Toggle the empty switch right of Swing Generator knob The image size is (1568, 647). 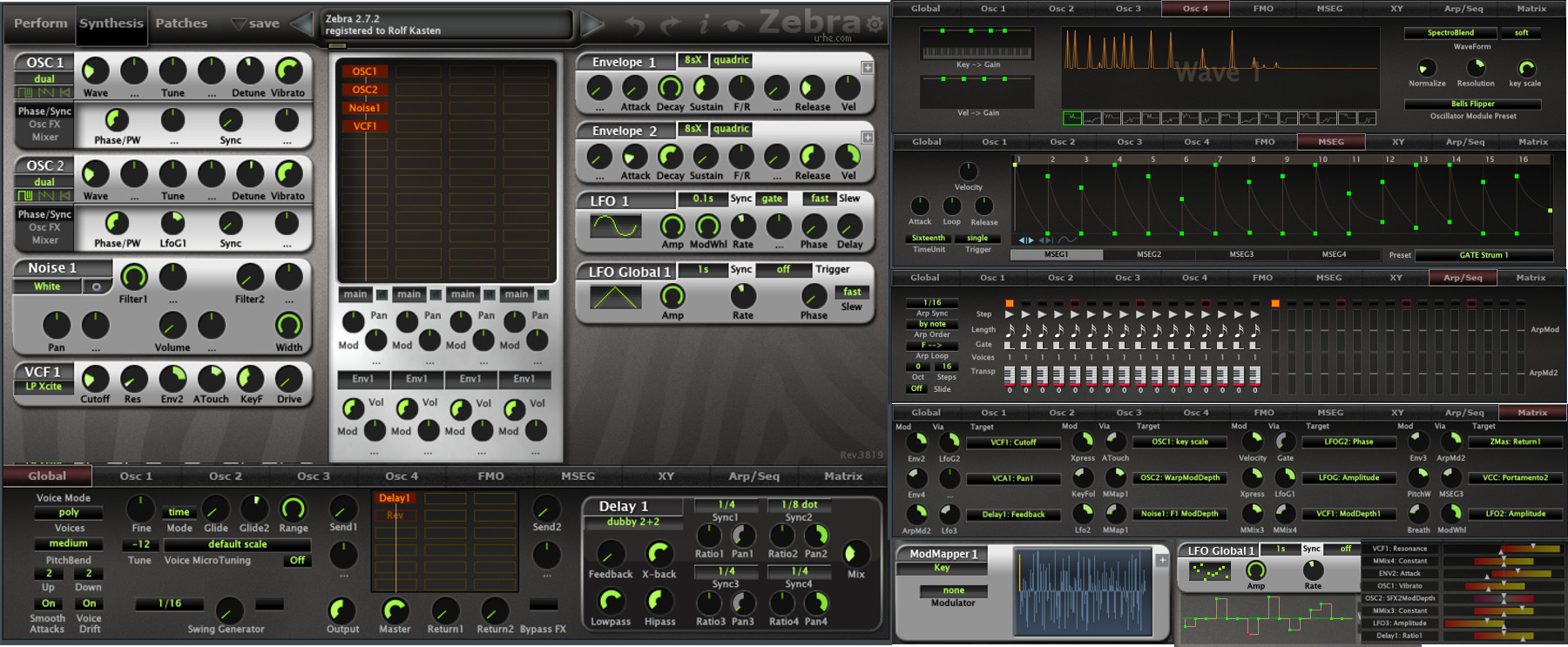[x=269, y=604]
